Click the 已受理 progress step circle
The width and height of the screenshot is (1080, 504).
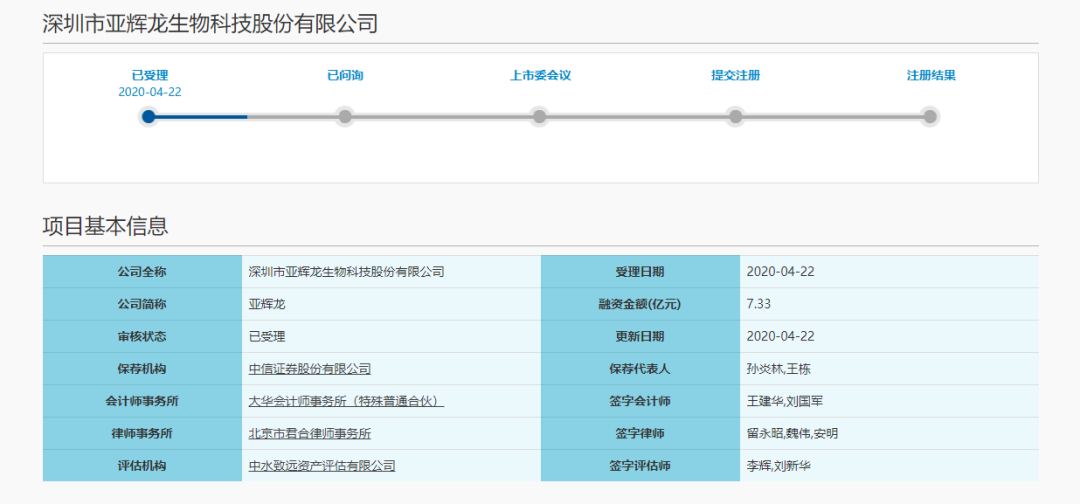[x=148, y=116]
